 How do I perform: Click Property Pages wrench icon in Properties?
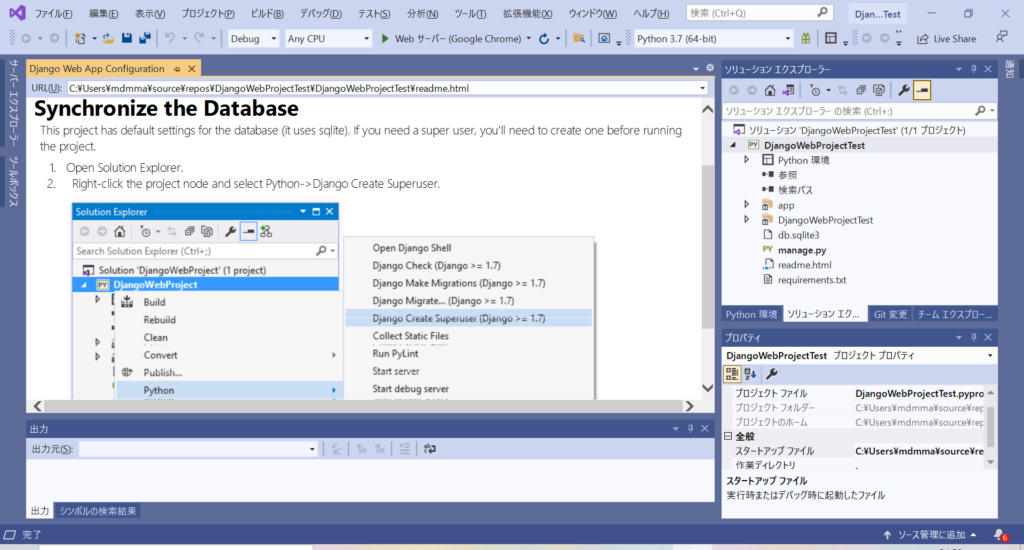tap(771, 374)
